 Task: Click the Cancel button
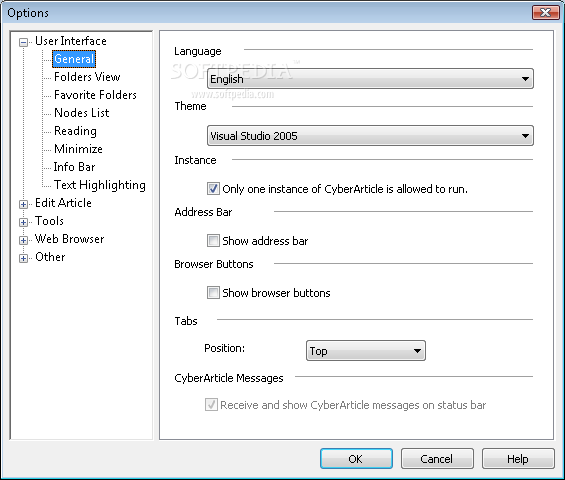[x=437, y=459]
